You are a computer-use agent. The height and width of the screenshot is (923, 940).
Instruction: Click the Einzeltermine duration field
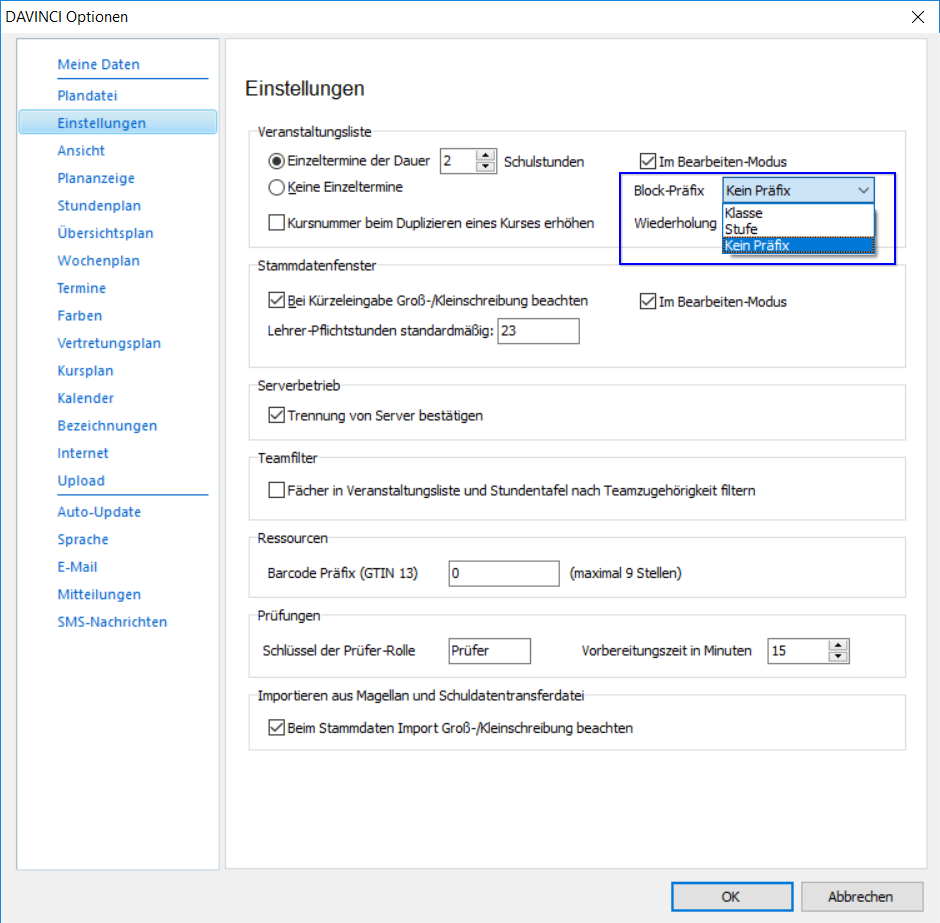[x=459, y=161]
